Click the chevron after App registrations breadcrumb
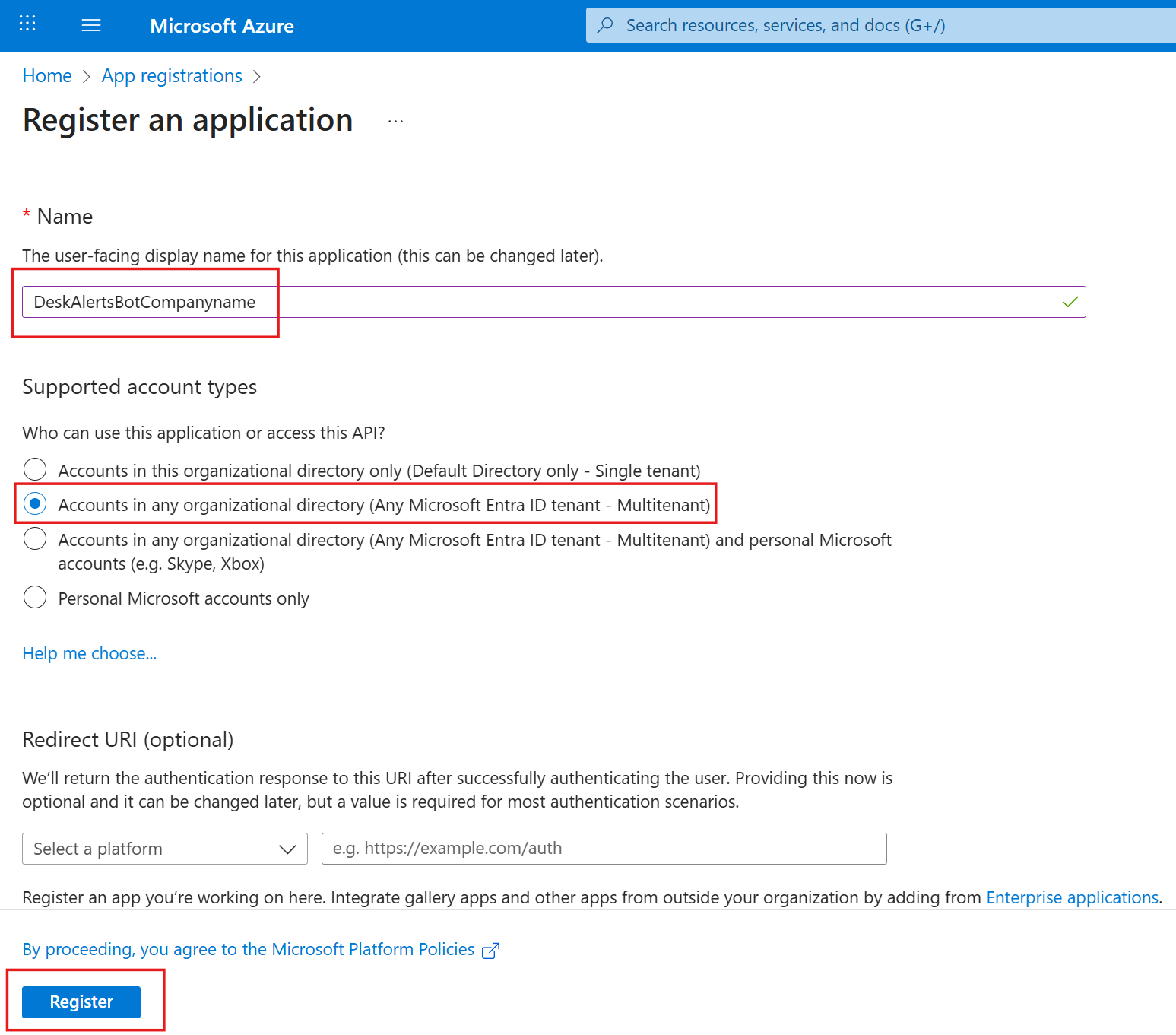The height and width of the screenshot is (1035, 1176). coord(257,76)
